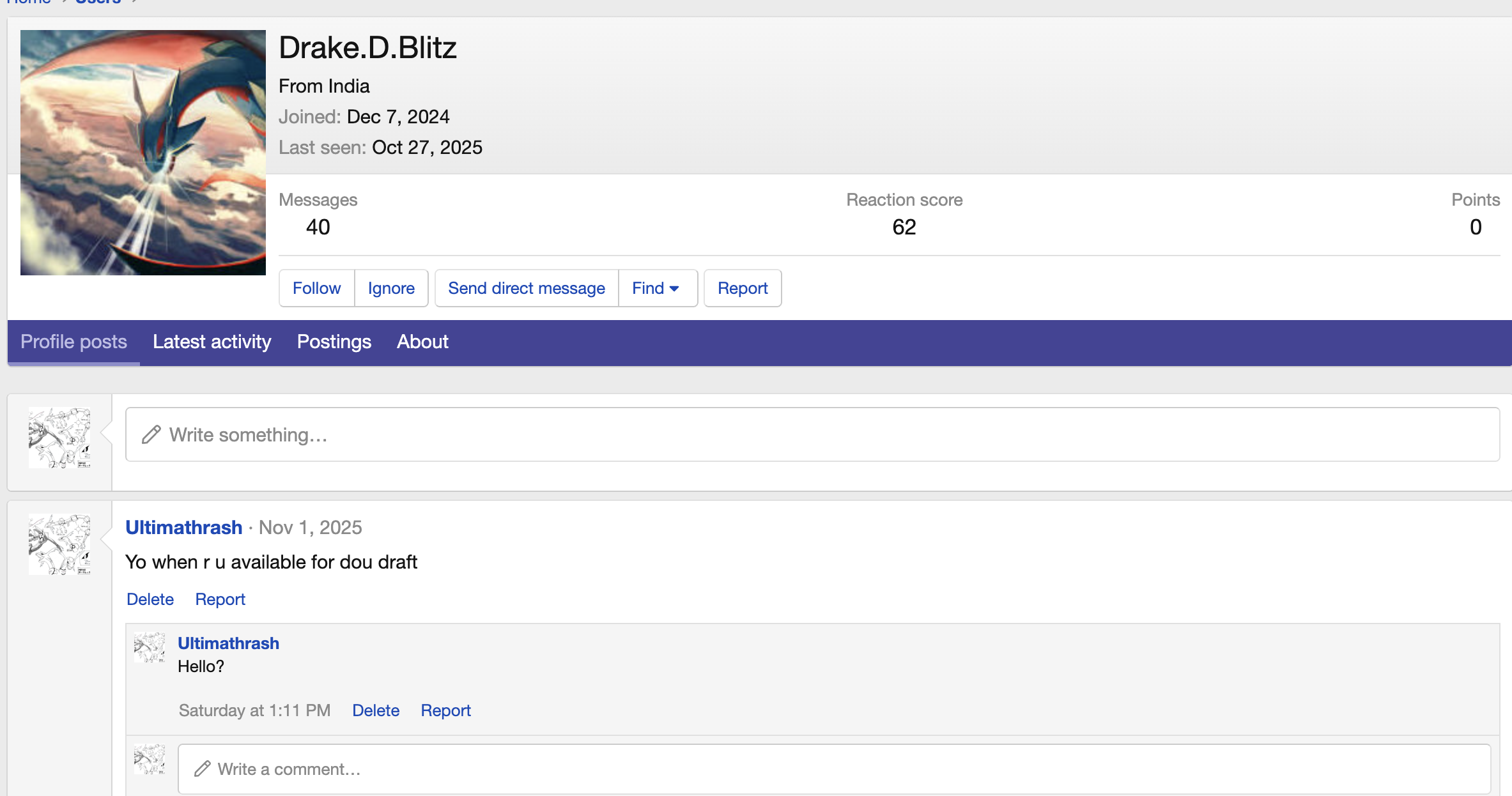Switch to the Latest activity tab
The width and height of the screenshot is (1512, 796).
click(x=212, y=342)
